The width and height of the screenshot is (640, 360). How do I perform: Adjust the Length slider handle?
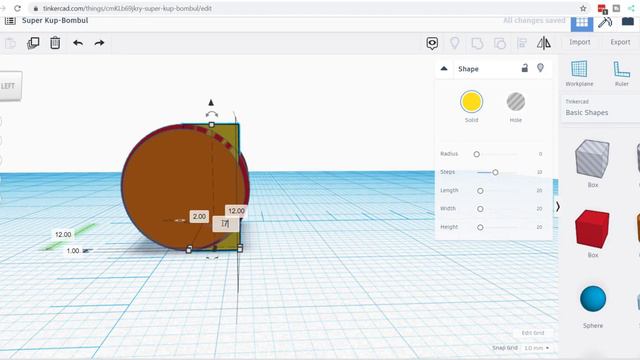point(480,191)
